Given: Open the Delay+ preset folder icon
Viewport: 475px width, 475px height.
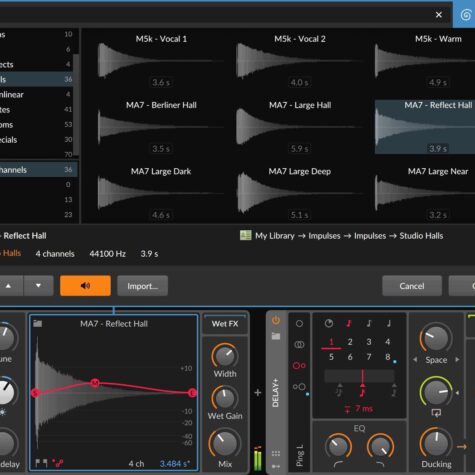Looking at the screenshot, I should [x=276, y=336].
